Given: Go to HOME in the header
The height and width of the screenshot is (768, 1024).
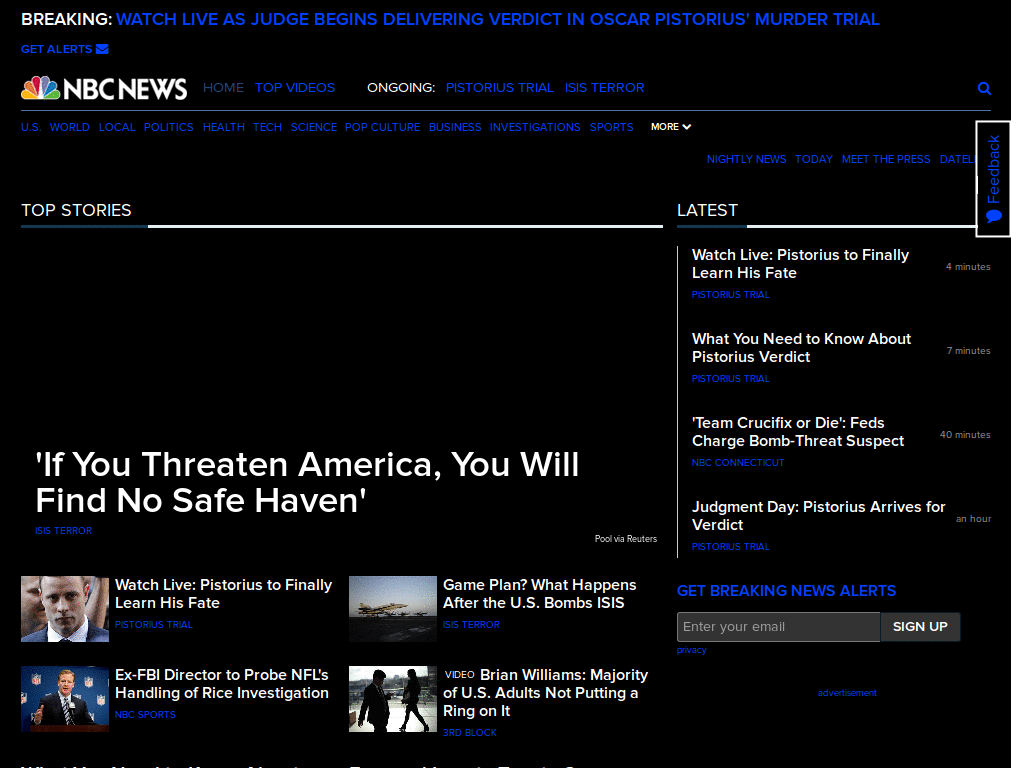Looking at the screenshot, I should pos(223,88).
